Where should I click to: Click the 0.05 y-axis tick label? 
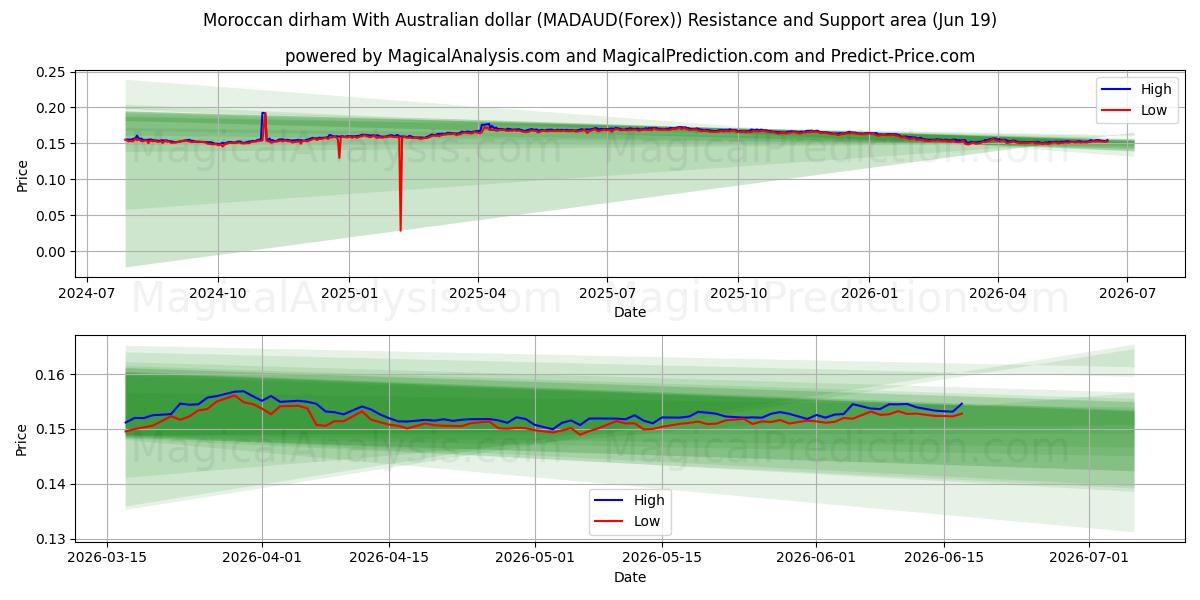(x=51, y=216)
